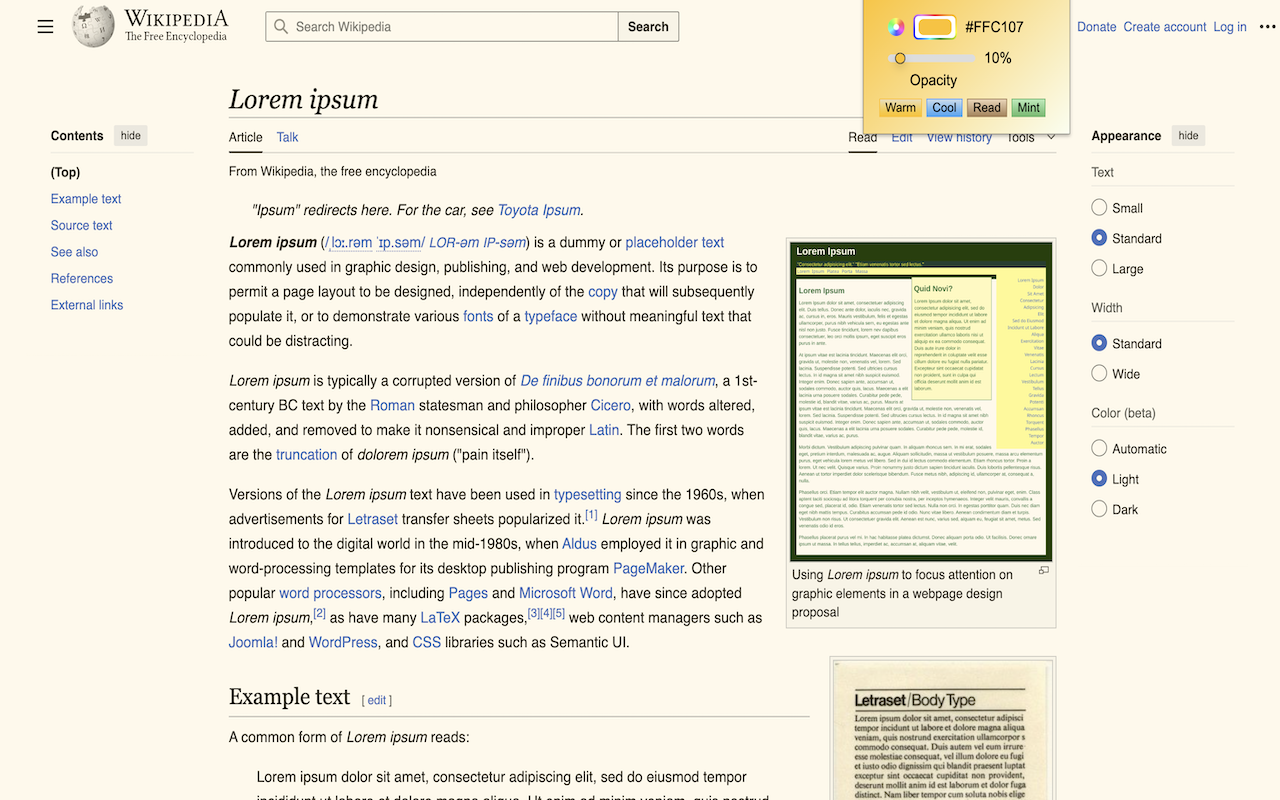Click the magnifier icon in search box
The width and height of the screenshot is (1280, 800).
pyautogui.click(x=281, y=27)
